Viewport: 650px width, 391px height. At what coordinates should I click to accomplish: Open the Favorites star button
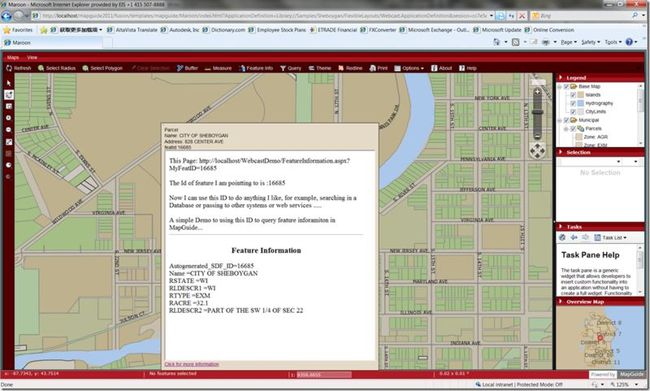[18, 30]
